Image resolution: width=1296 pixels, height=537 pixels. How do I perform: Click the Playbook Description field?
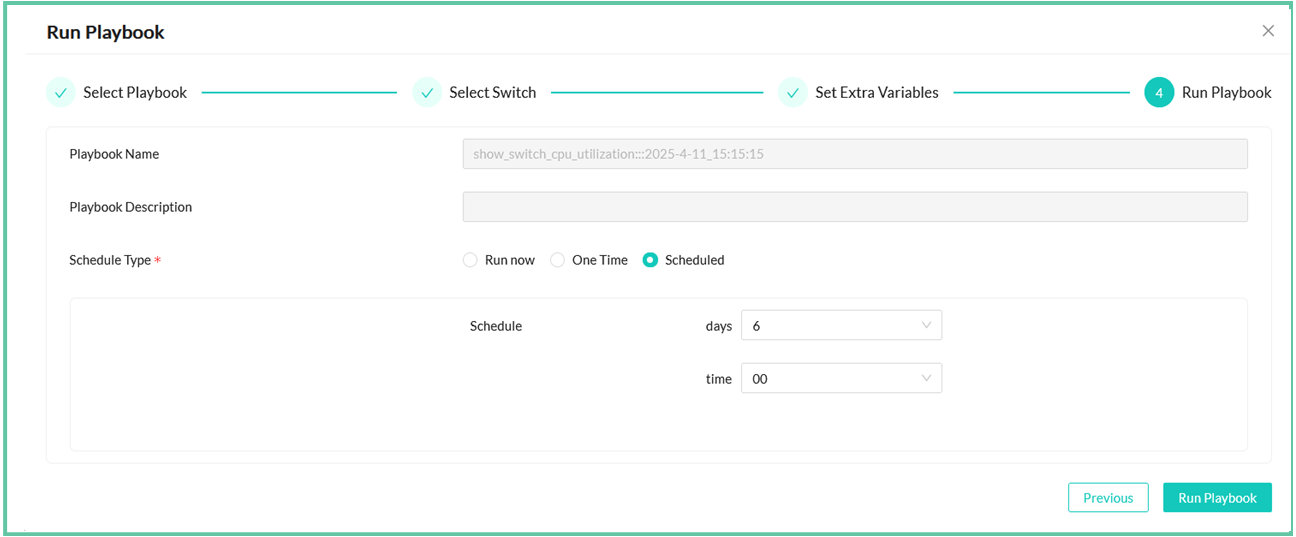point(854,207)
